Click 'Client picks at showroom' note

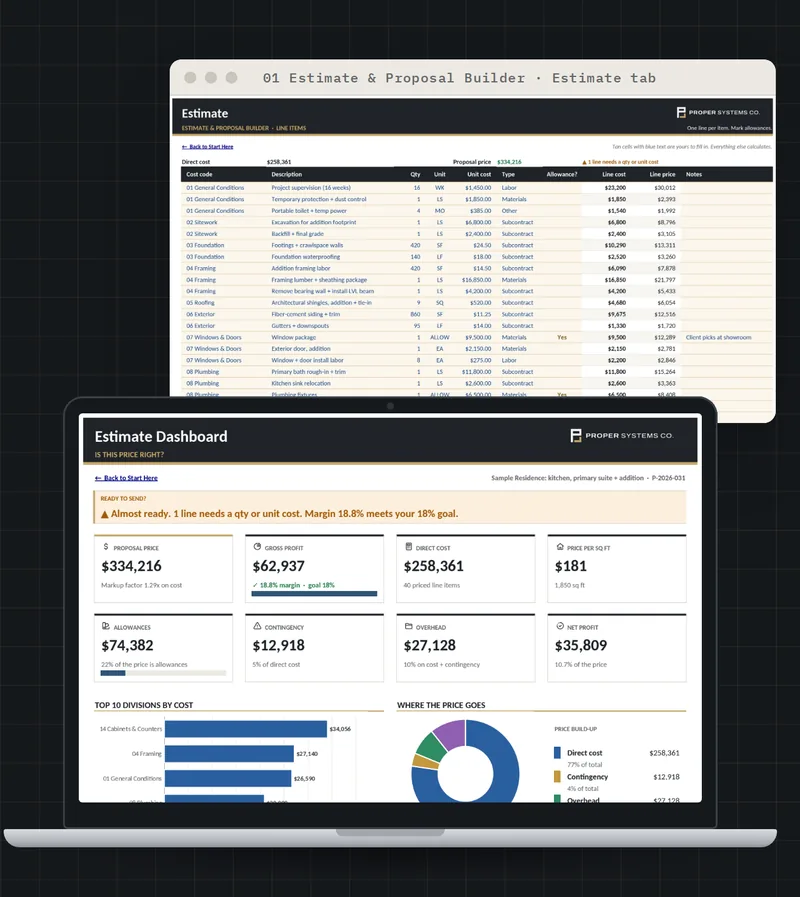718,337
